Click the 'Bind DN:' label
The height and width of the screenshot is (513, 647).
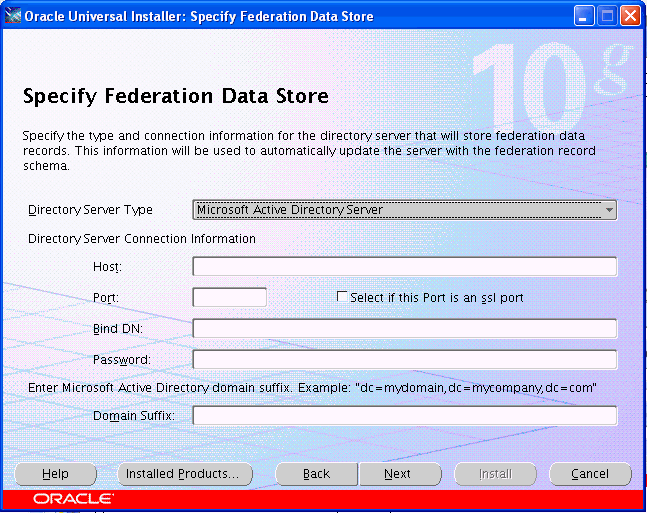[x=118, y=329]
